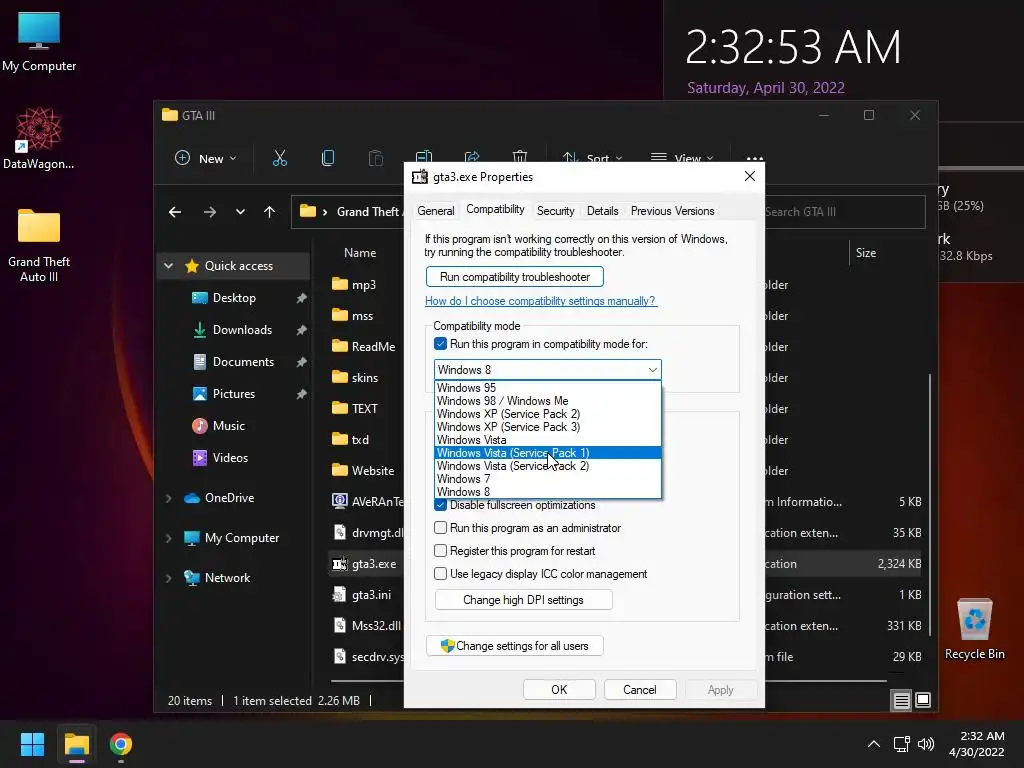
Task: Open the Windows Start button
Action: [x=32, y=744]
